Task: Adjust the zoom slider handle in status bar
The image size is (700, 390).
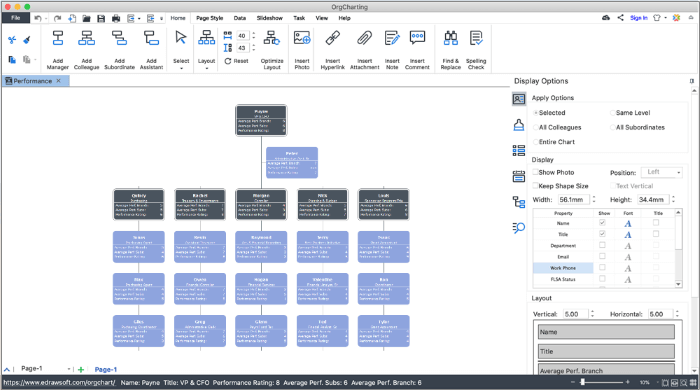Action: click(583, 382)
